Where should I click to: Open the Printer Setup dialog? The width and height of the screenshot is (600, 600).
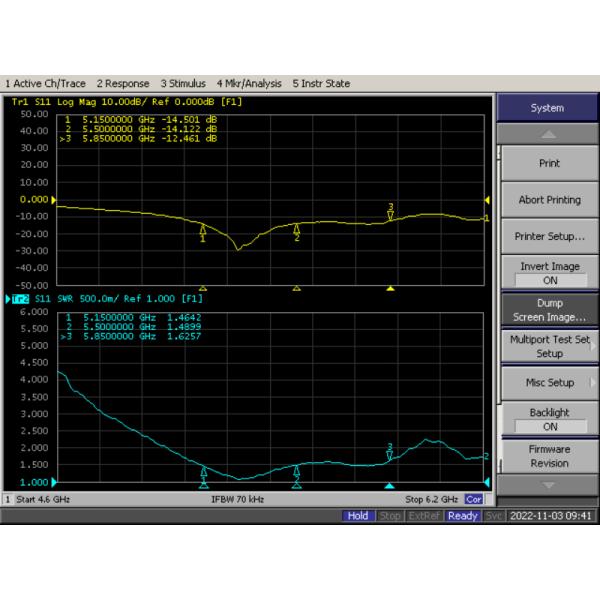click(x=546, y=237)
